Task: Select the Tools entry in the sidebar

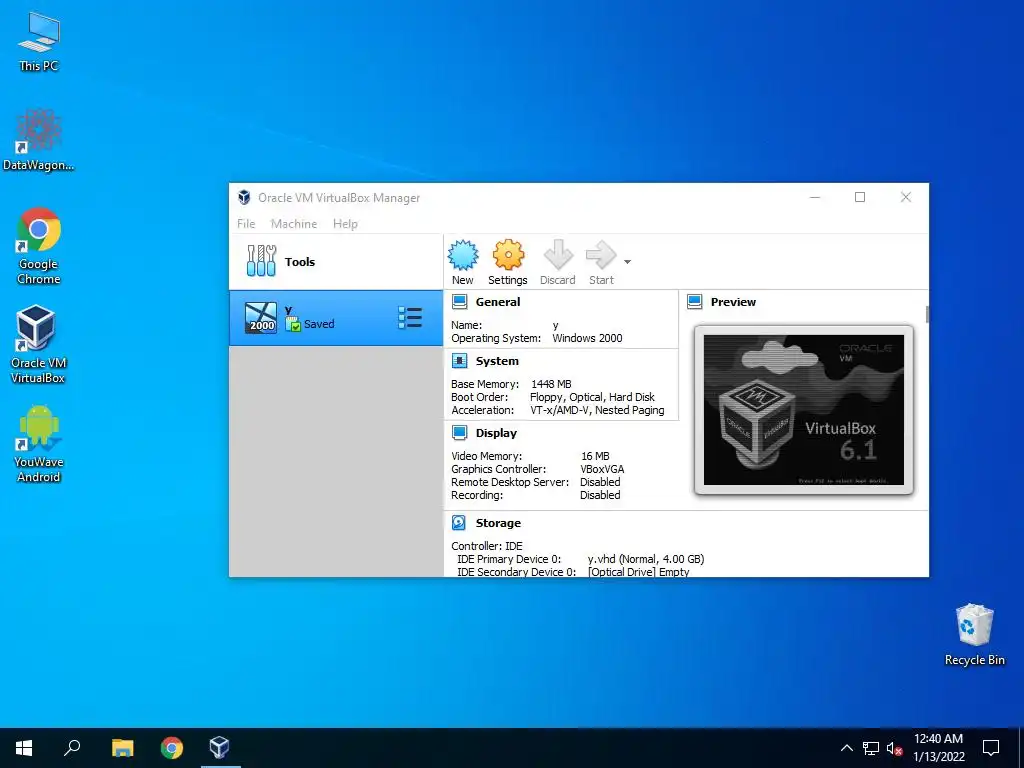Action: click(x=336, y=262)
